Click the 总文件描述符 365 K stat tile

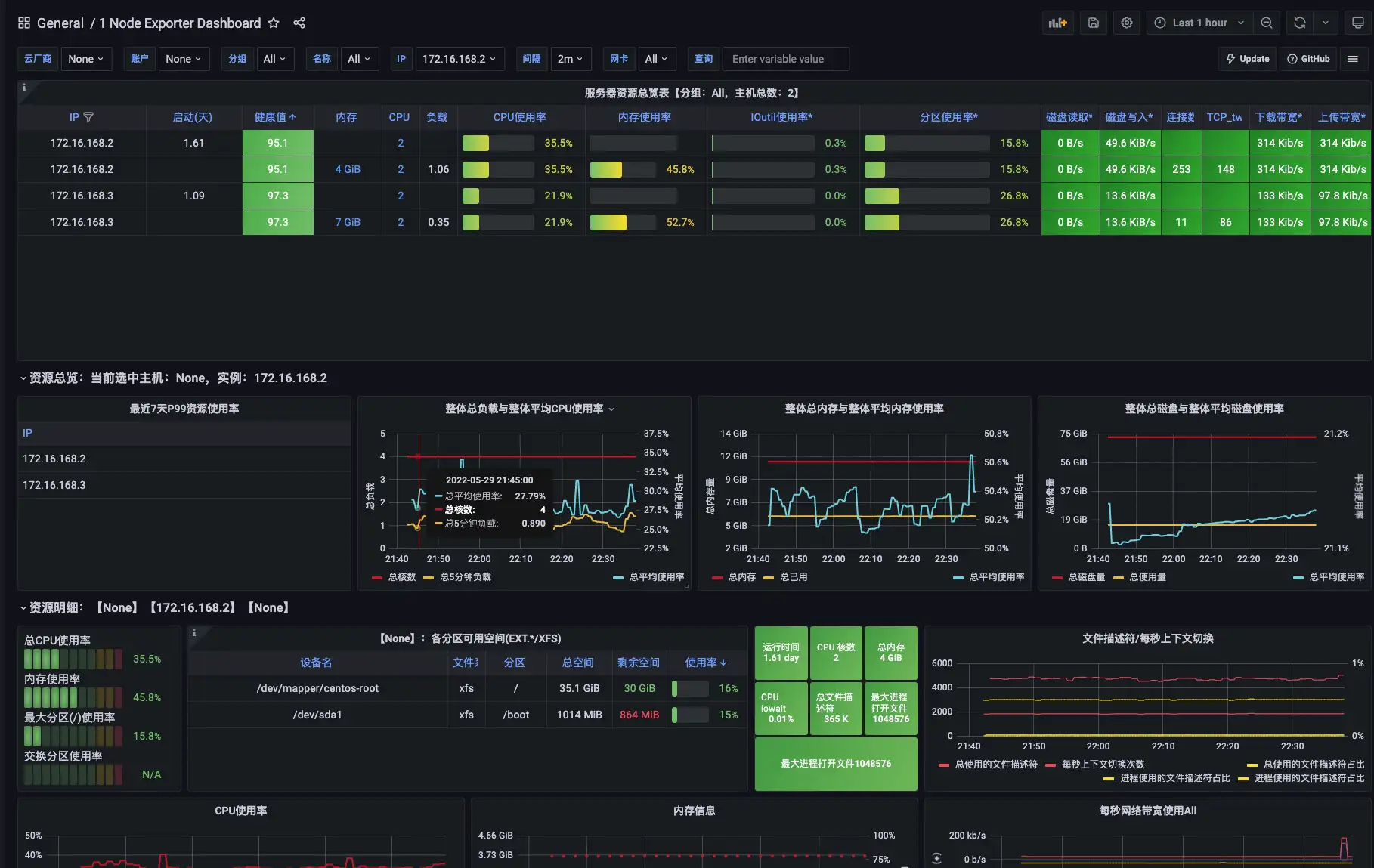coord(836,708)
